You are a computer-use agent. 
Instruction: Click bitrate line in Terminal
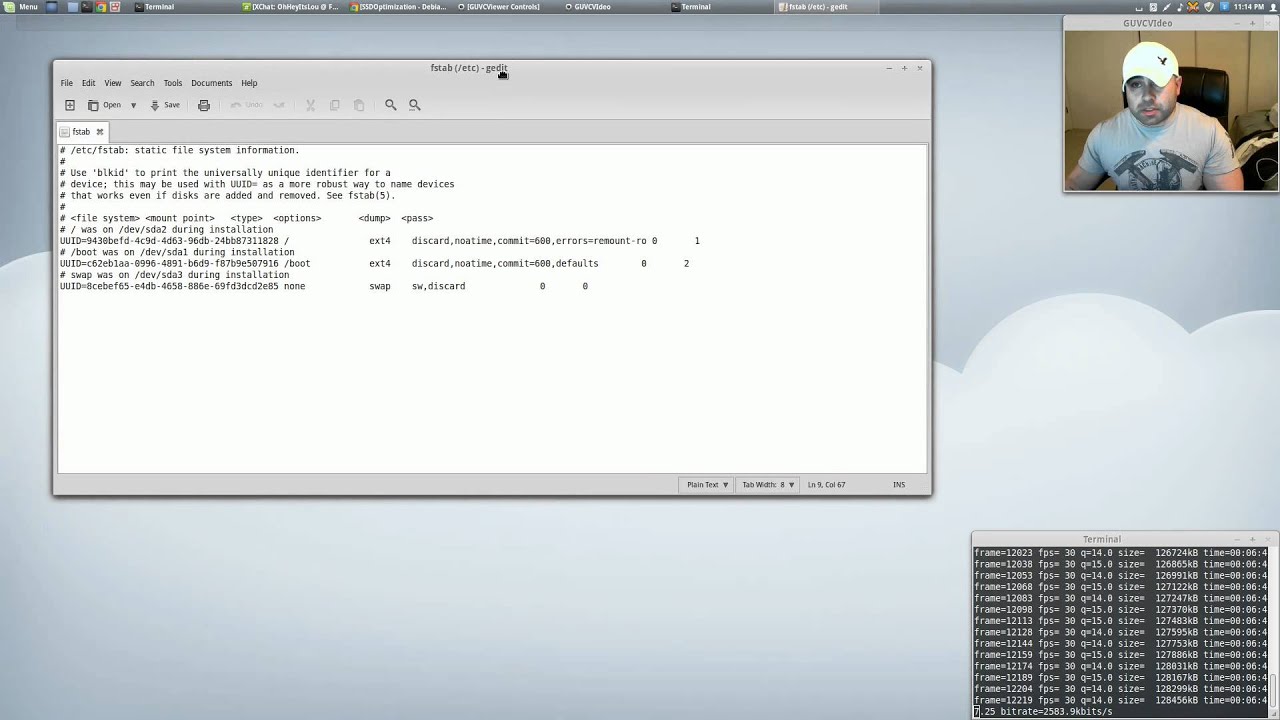1043,712
